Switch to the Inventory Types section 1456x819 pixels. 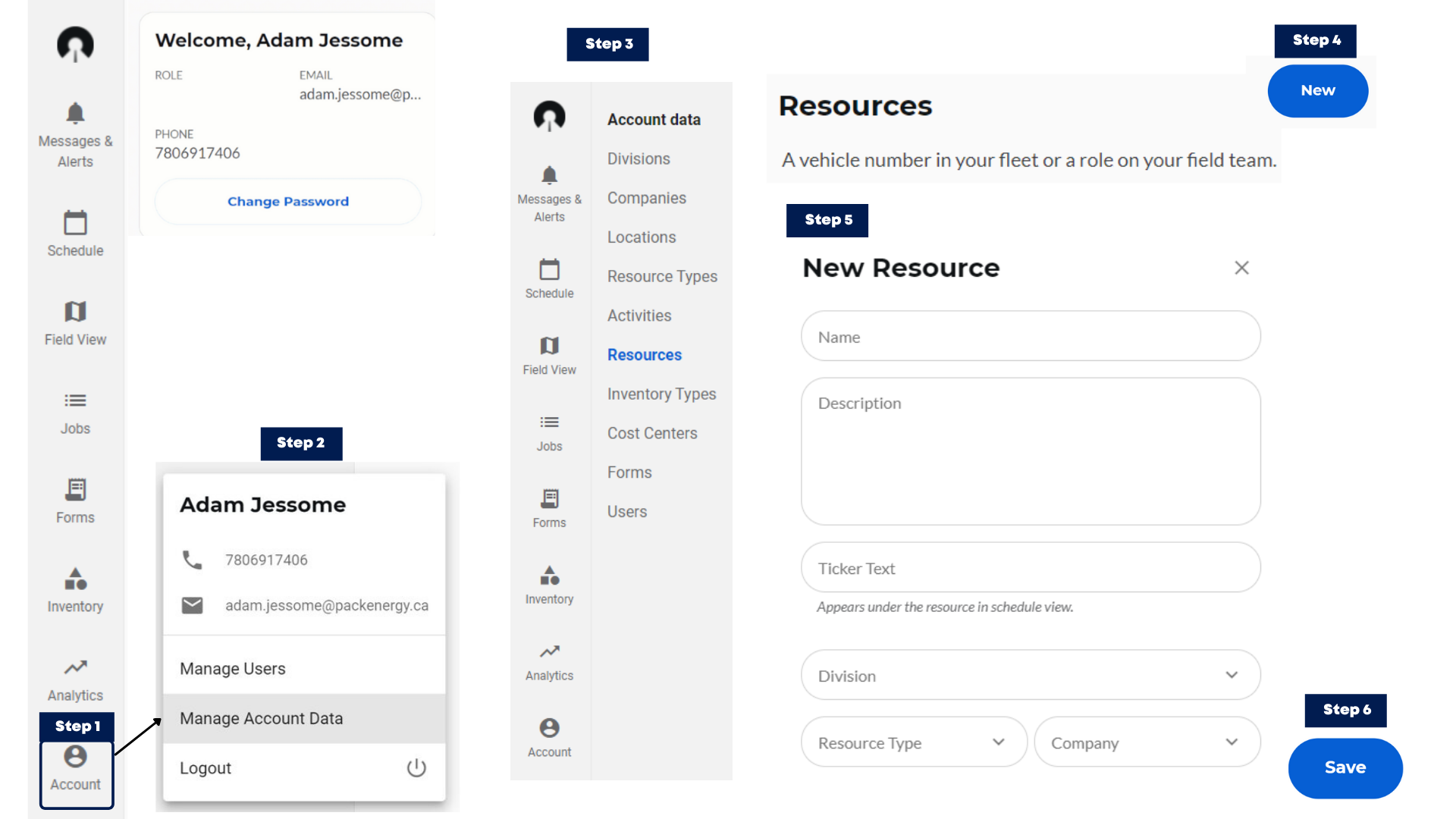coord(661,394)
